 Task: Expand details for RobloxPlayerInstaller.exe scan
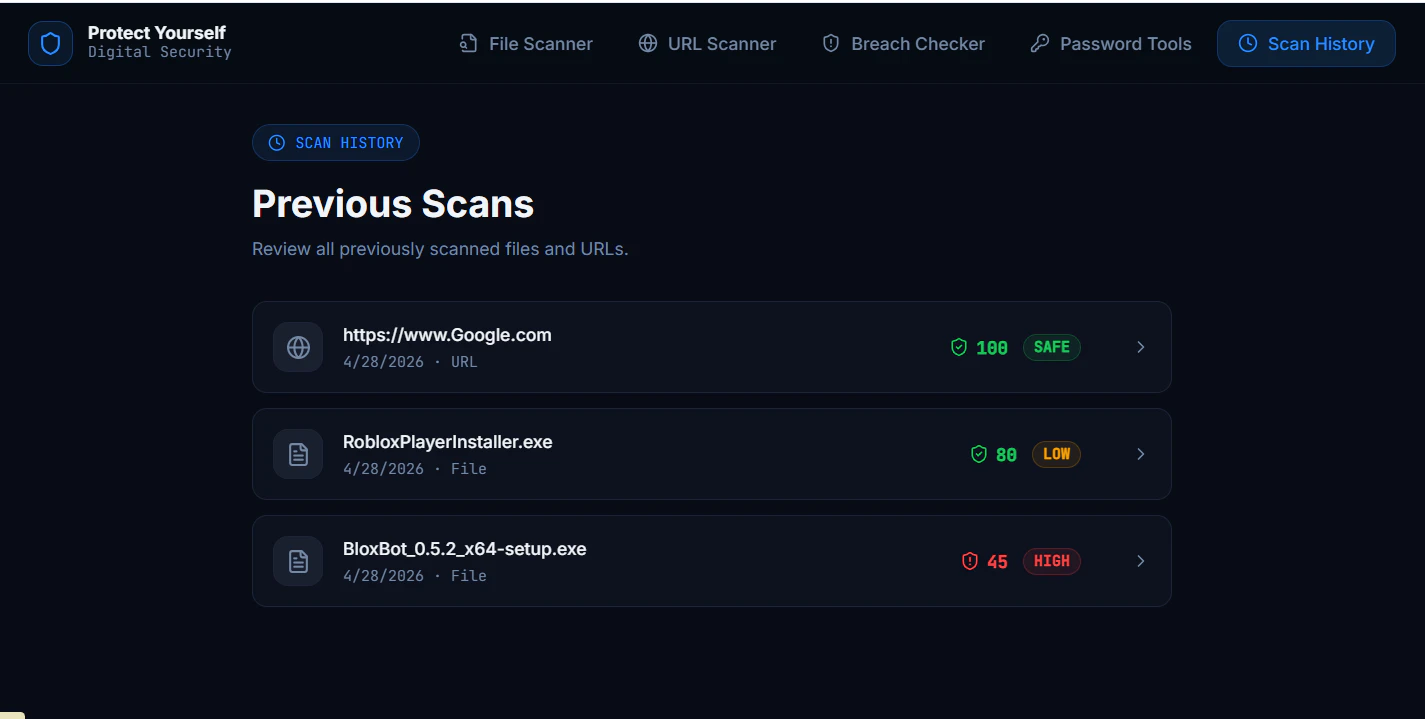(x=1140, y=454)
